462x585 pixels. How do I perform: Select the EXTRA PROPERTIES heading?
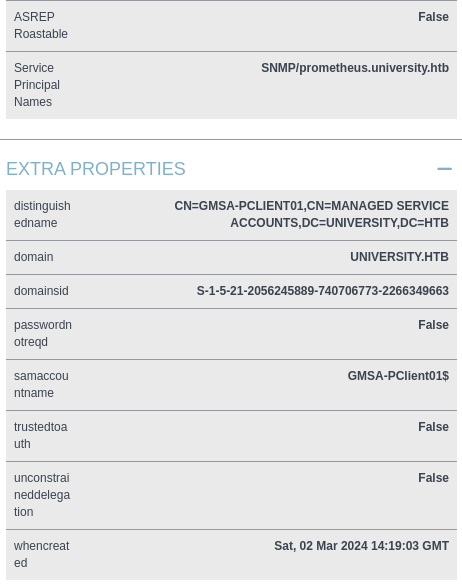pos(96,169)
